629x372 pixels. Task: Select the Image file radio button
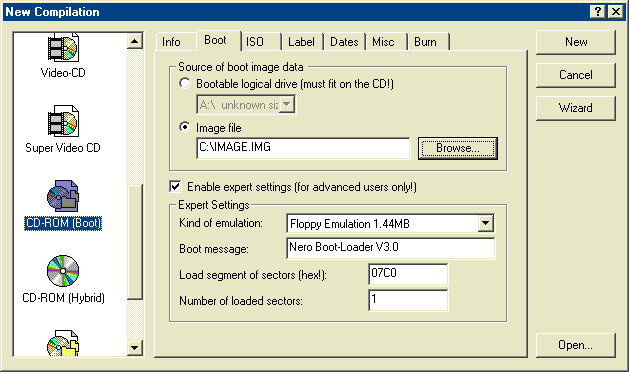pyautogui.click(x=185, y=127)
